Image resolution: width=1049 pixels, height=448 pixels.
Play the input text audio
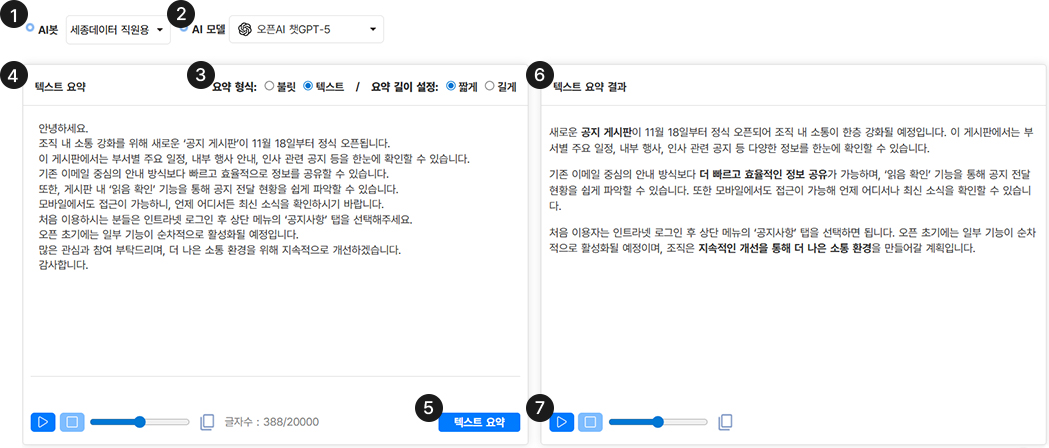pyautogui.click(x=43, y=422)
